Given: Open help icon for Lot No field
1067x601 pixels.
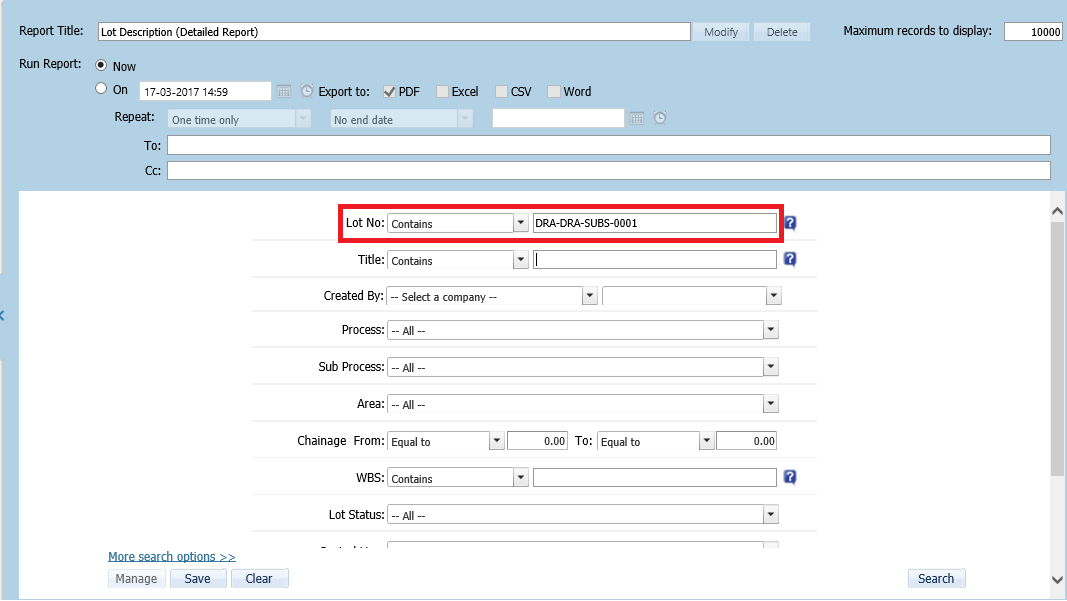Looking at the screenshot, I should [790, 223].
